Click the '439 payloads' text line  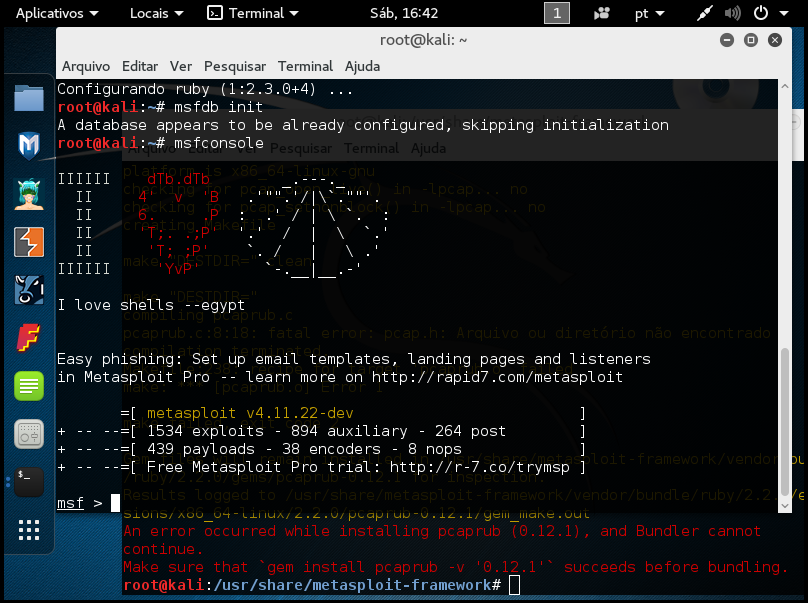point(304,449)
